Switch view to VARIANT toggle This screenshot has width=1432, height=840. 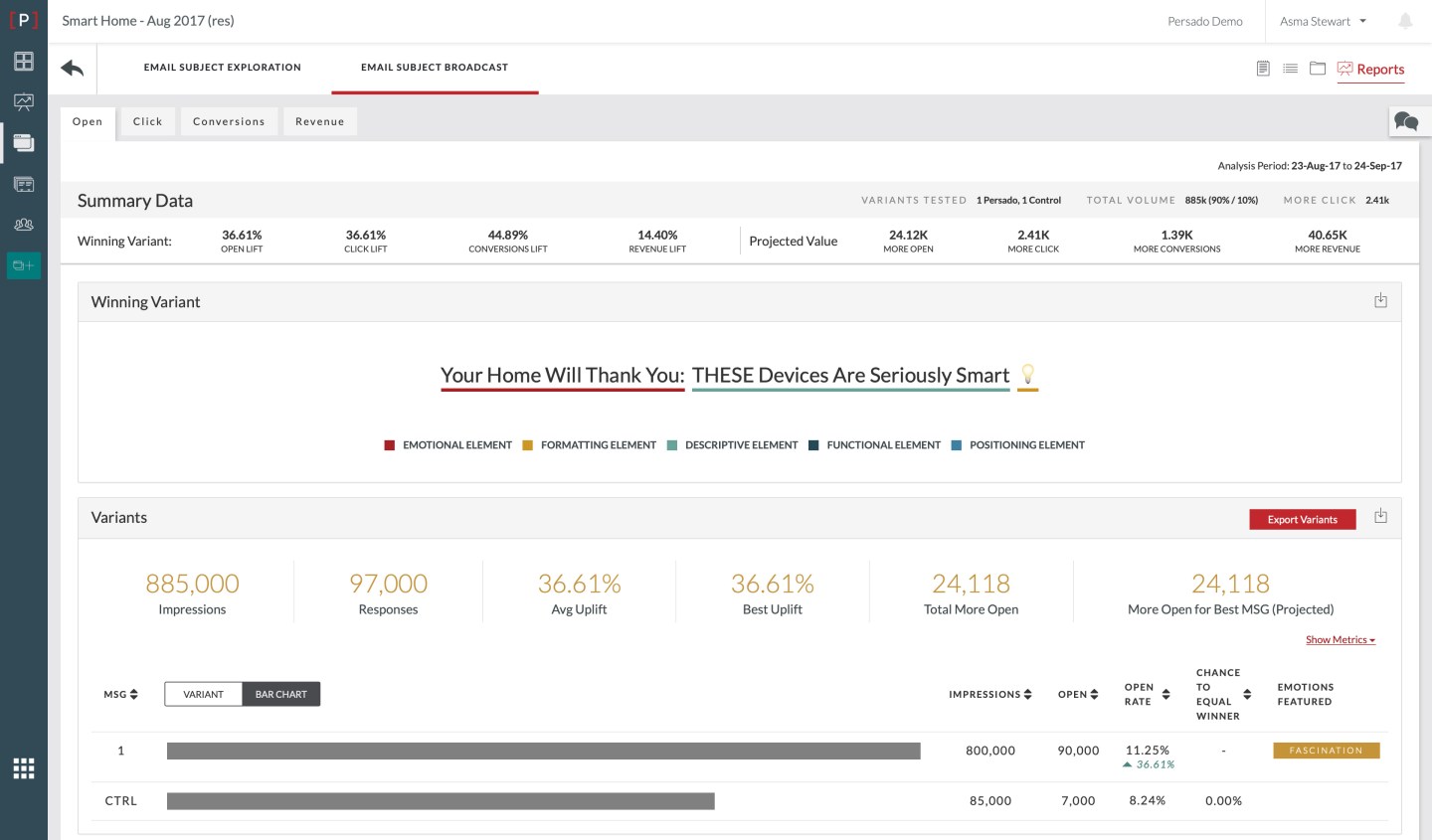click(x=204, y=694)
